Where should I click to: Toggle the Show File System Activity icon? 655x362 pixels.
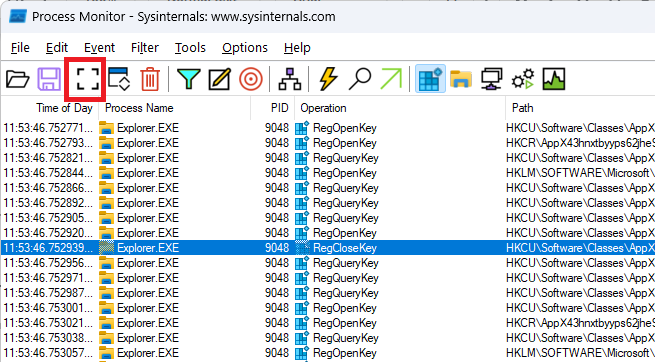[x=461, y=79]
